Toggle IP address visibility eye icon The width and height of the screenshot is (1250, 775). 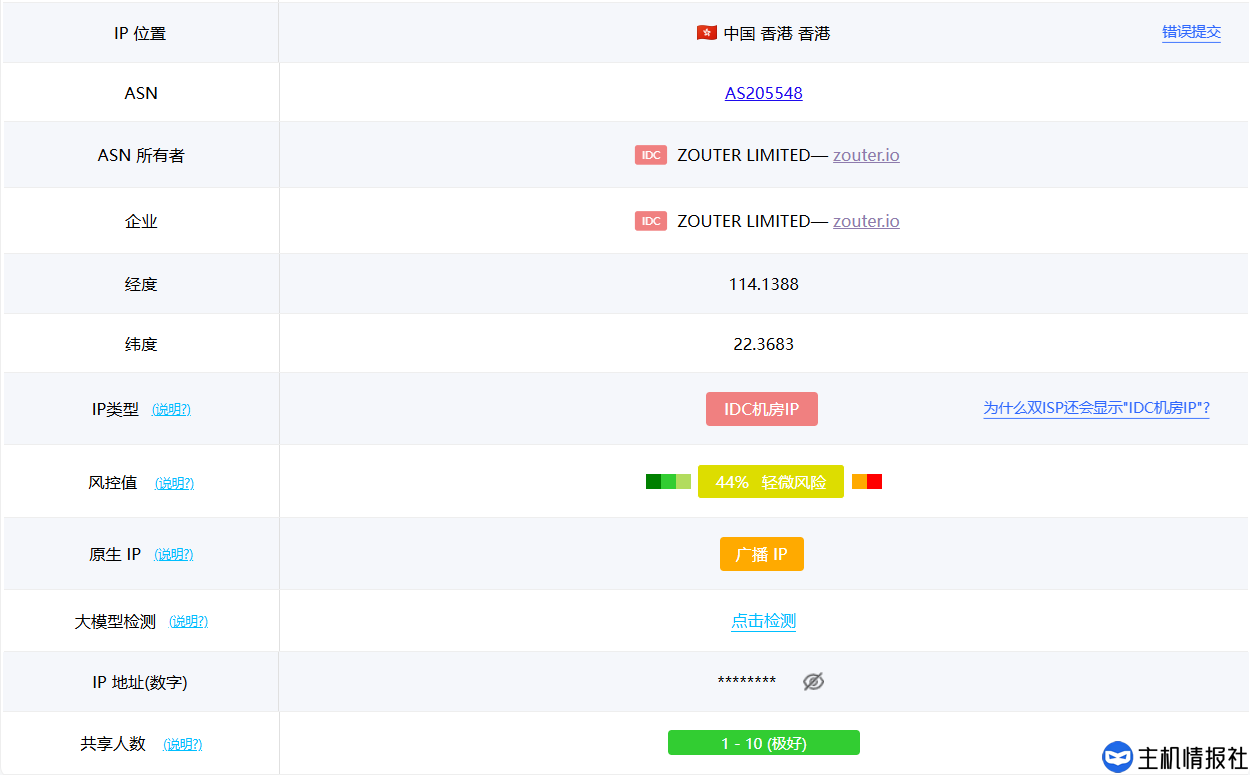(813, 682)
